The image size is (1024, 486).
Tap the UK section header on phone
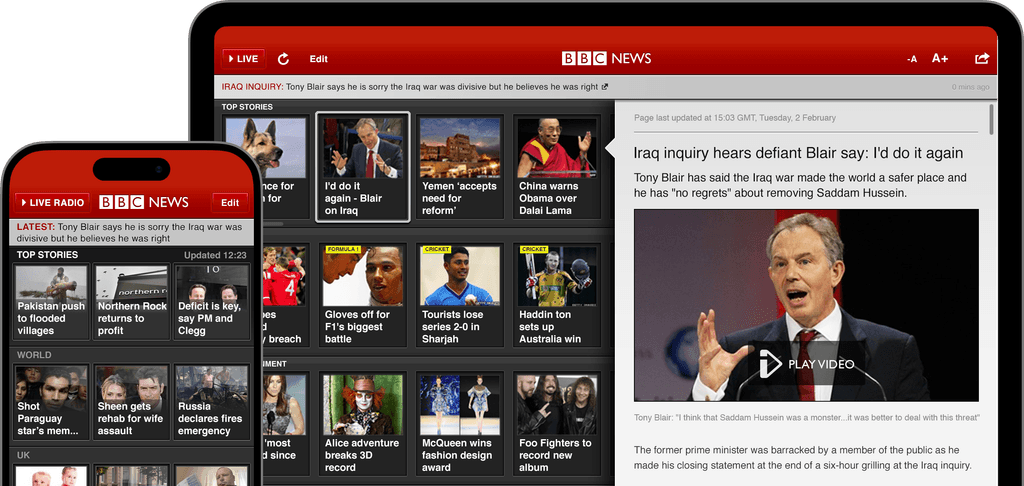[24, 455]
